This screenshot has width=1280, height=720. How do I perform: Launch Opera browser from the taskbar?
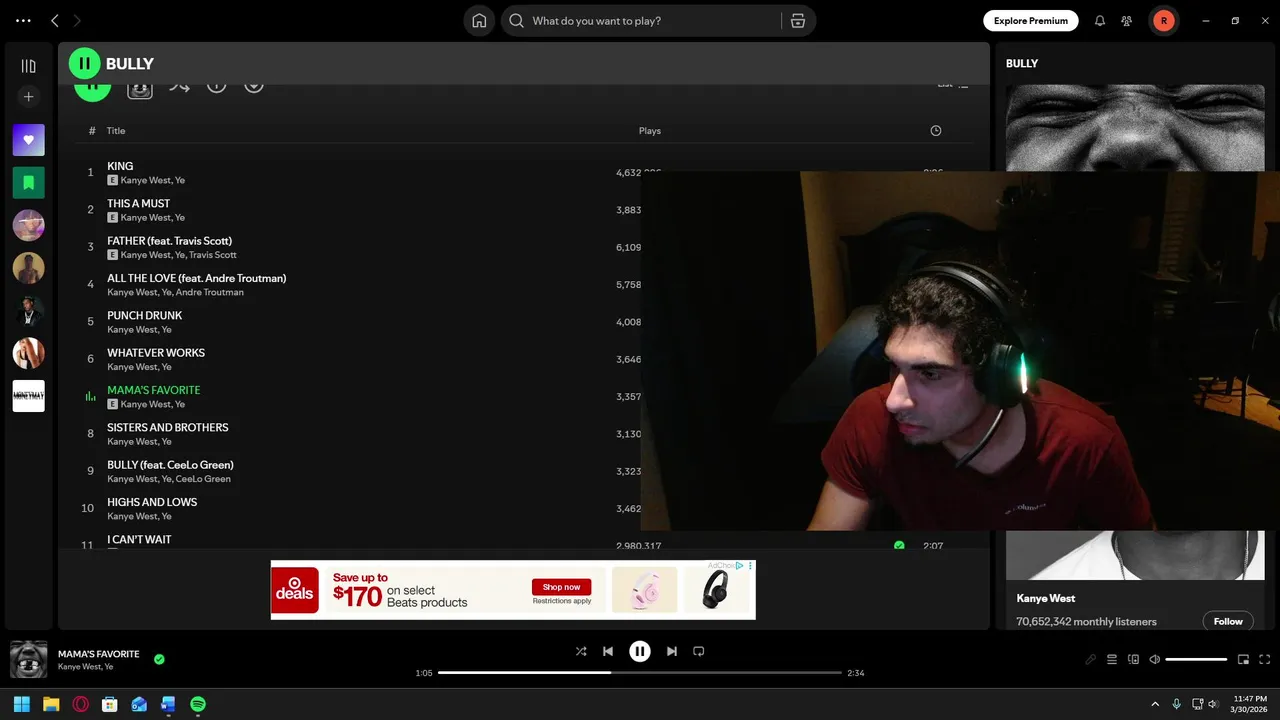(80, 704)
